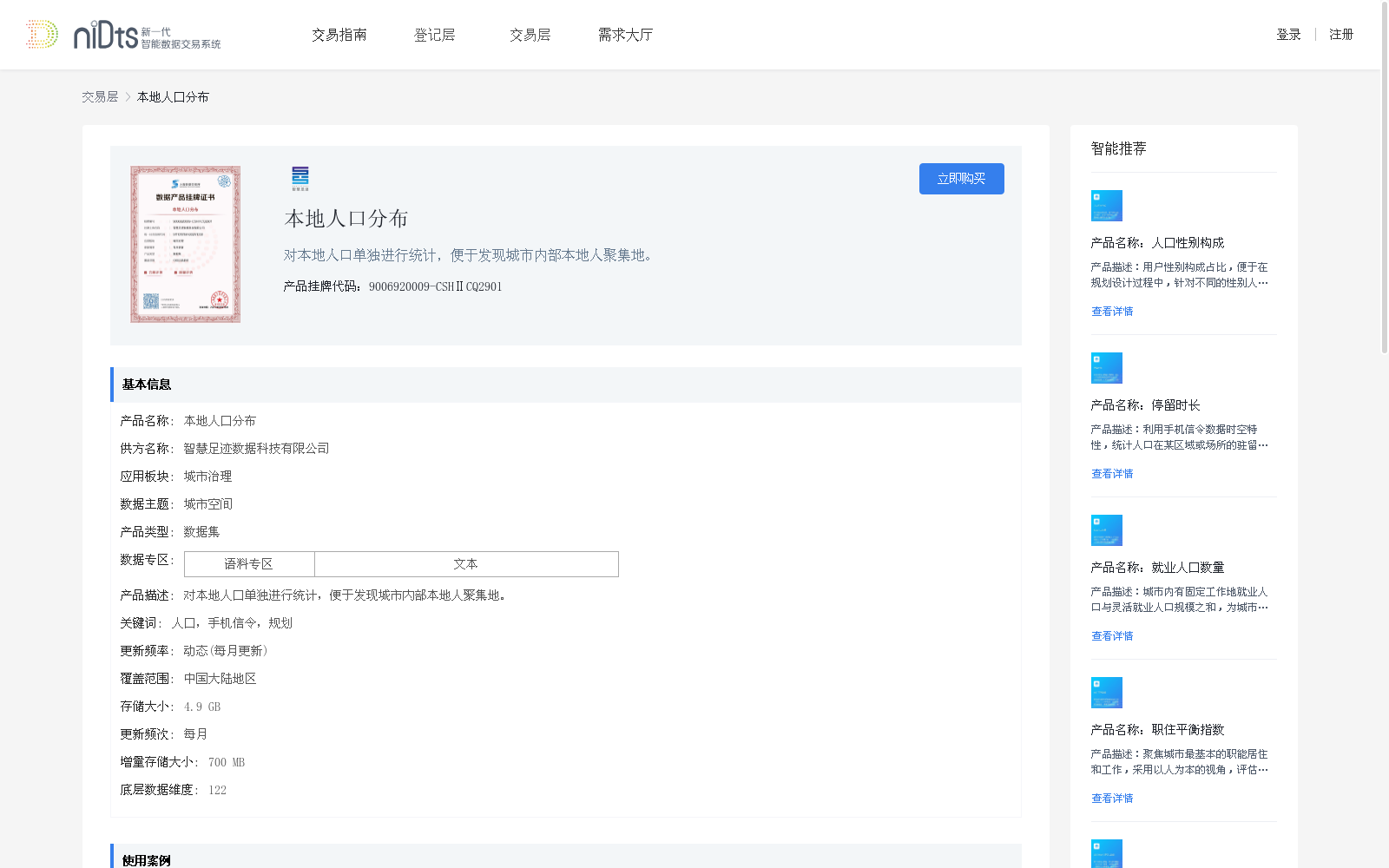Click the listing code 9006920009-CSHⅡCQ2901
The height and width of the screenshot is (868, 1389).
[435, 286]
